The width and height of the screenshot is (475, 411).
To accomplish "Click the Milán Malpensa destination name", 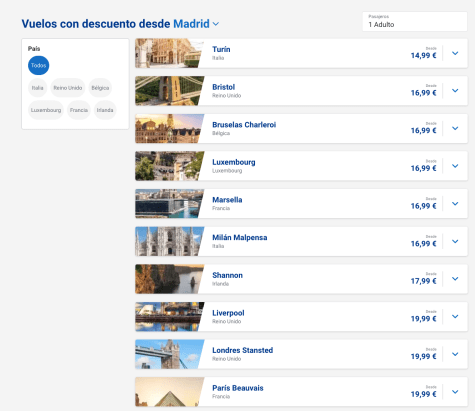I will pos(240,238).
